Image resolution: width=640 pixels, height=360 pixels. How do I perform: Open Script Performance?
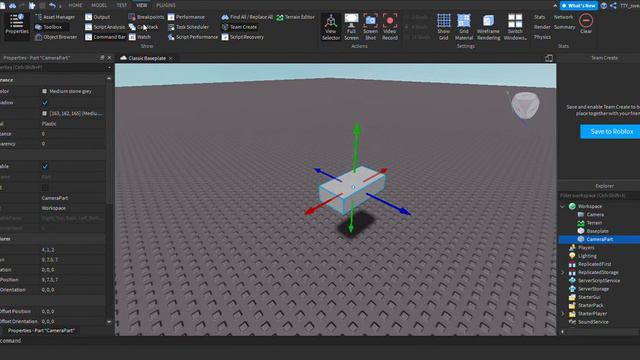(x=193, y=37)
